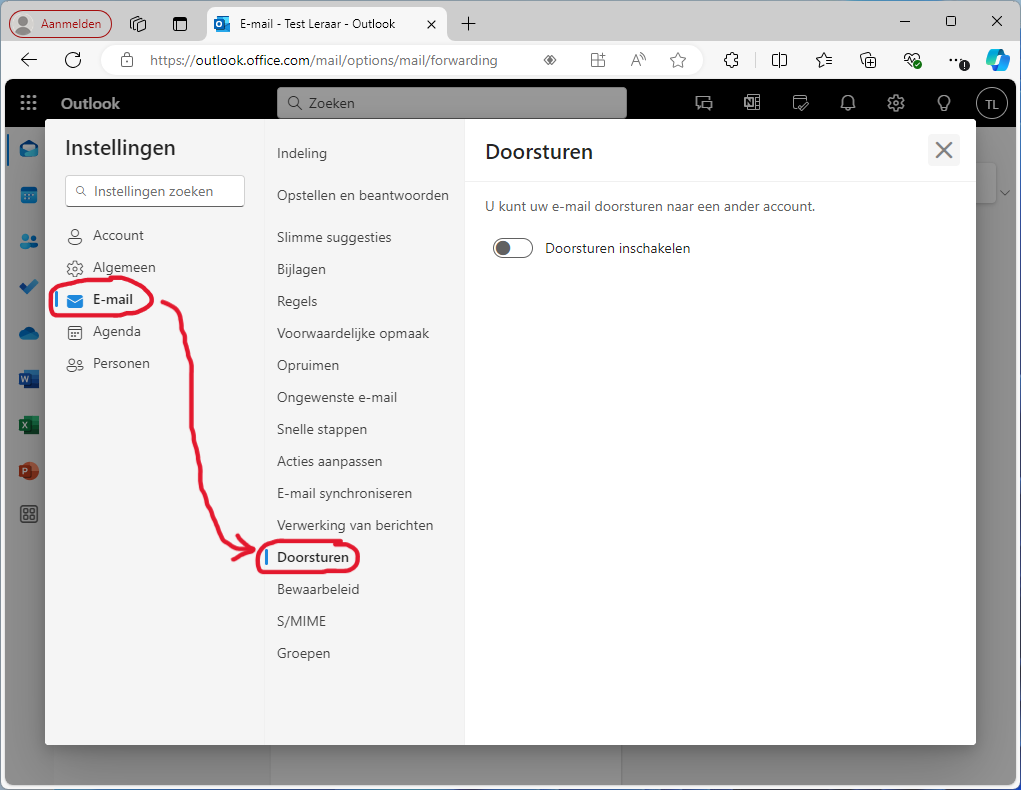The width and height of the screenshot is (1021, 790).
Task: Select the Agenda settings category
Action: click(x=116, y=331)
